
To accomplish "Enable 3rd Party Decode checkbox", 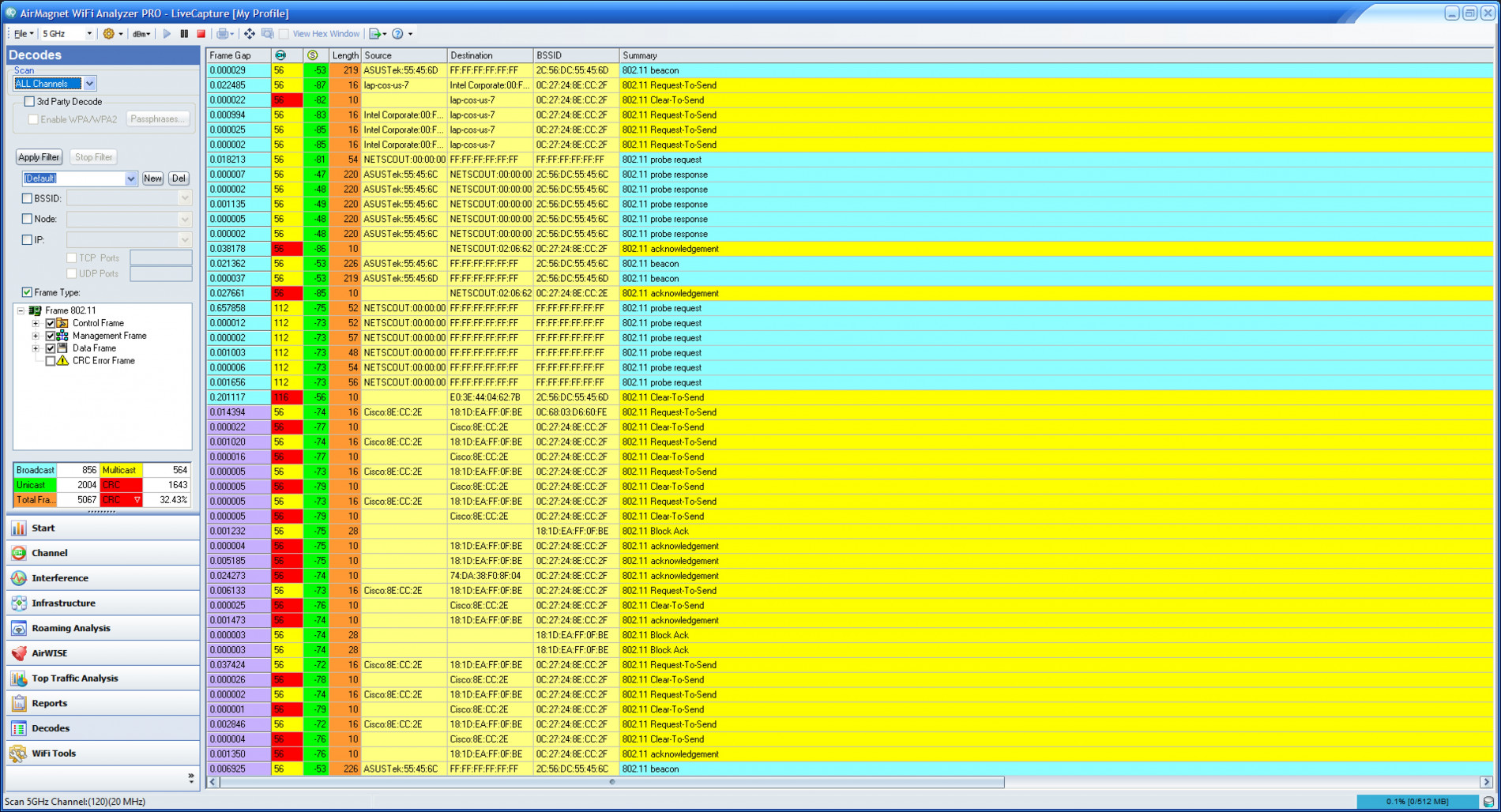I will [29, 102].
